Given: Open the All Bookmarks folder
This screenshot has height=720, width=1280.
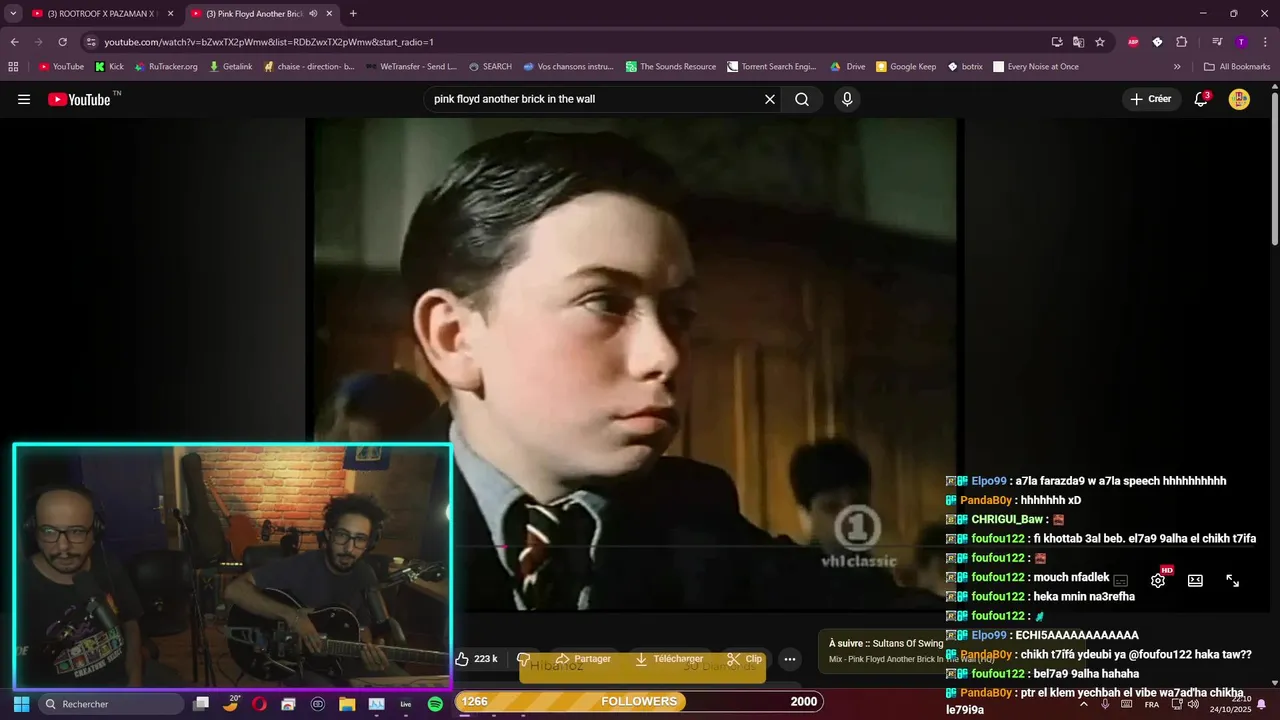Looking at the screenshot, I should point(1237,67).
